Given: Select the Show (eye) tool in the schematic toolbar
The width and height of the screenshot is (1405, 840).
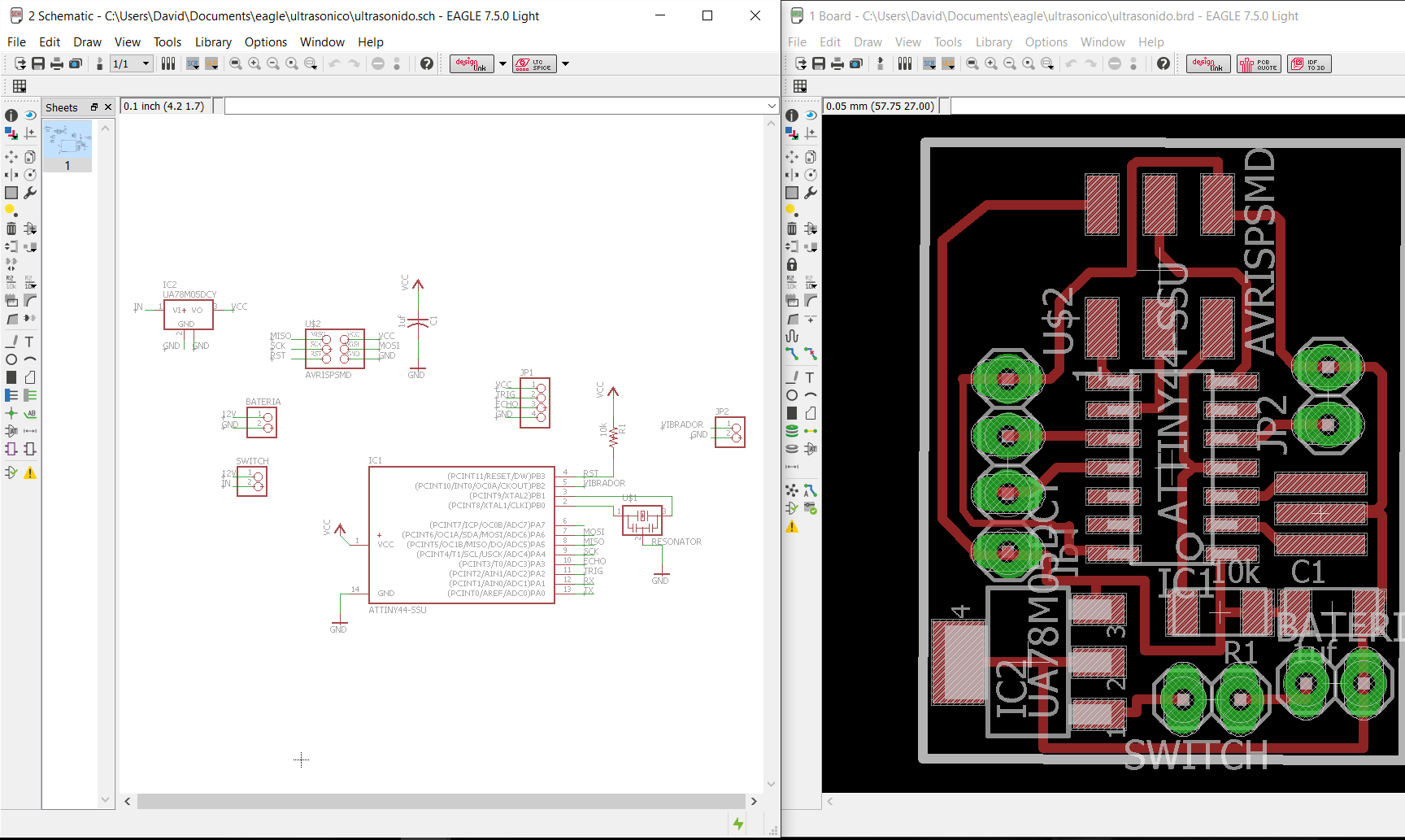Looking at the screenshot, I should (x=30, y=115).
